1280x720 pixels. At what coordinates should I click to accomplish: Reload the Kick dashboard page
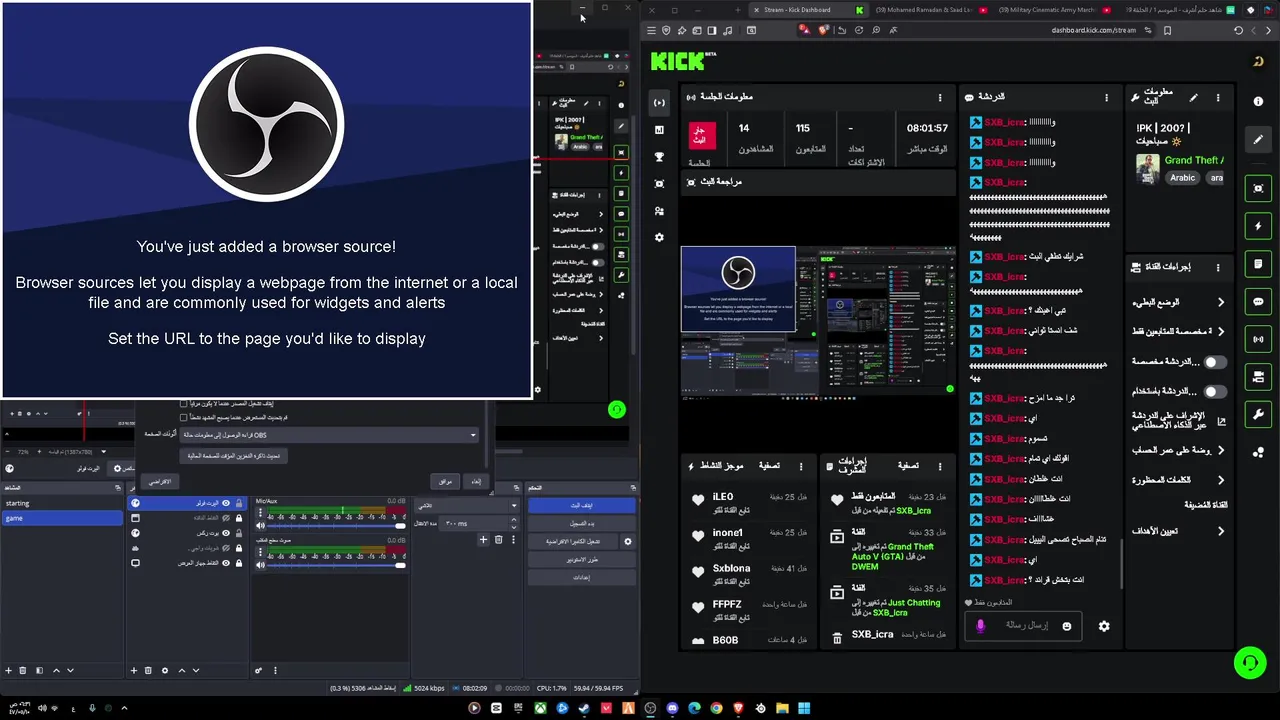click(x=1238, y=31)
